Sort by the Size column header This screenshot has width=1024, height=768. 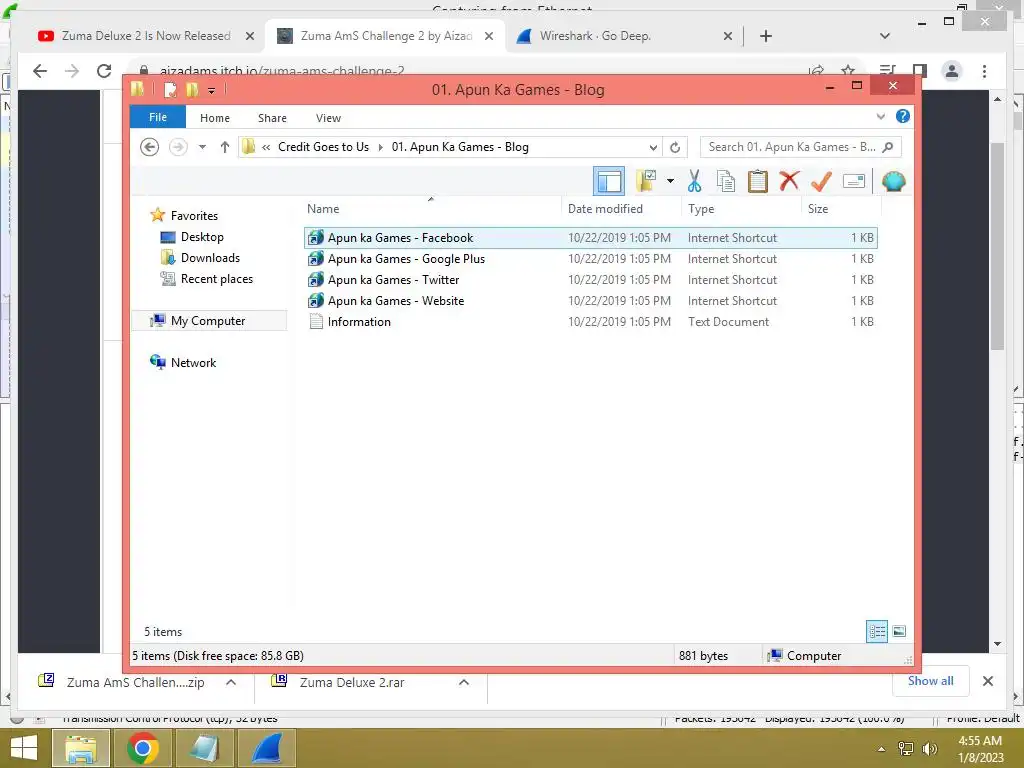pos(841,208)
